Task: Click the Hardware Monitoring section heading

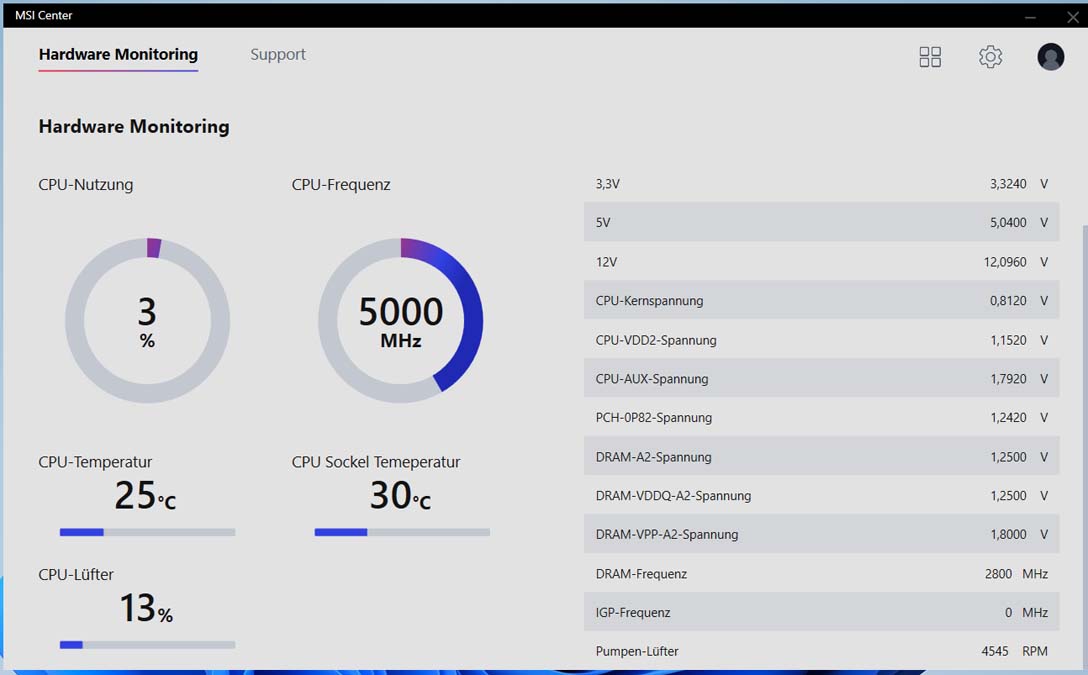Action: click(x=134, y=126)
